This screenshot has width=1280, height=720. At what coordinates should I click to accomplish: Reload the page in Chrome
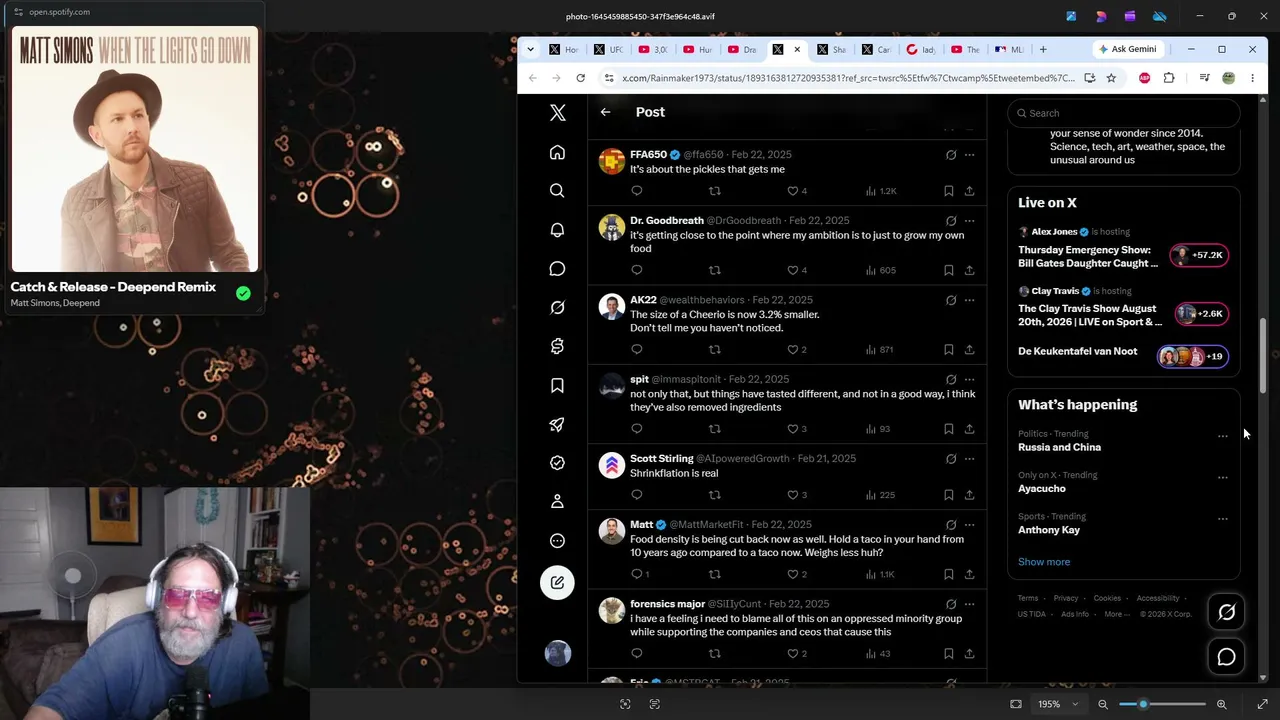[580, 78]
